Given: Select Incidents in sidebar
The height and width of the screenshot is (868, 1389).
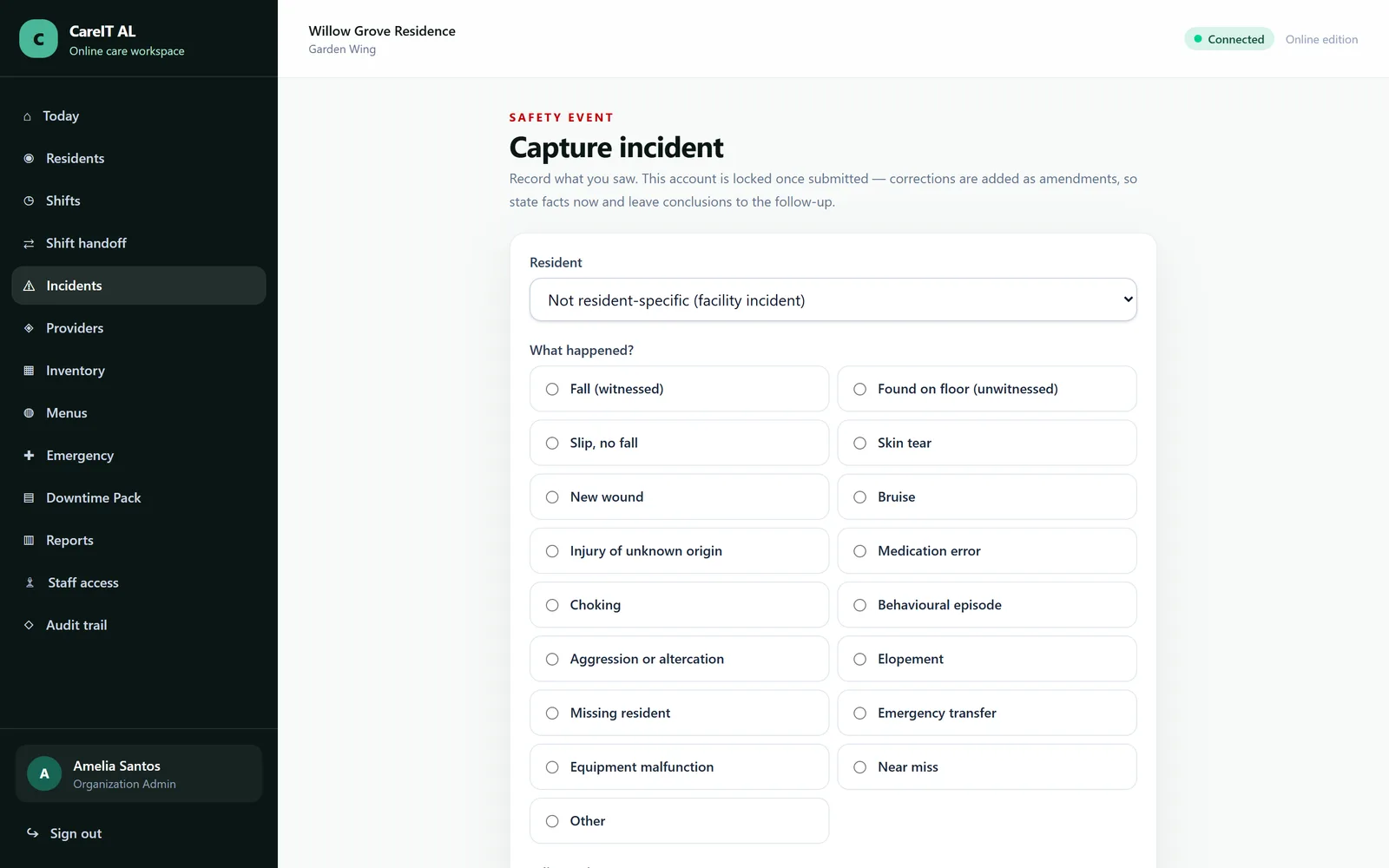Looking at the screenshot, I should coord(139,286).
